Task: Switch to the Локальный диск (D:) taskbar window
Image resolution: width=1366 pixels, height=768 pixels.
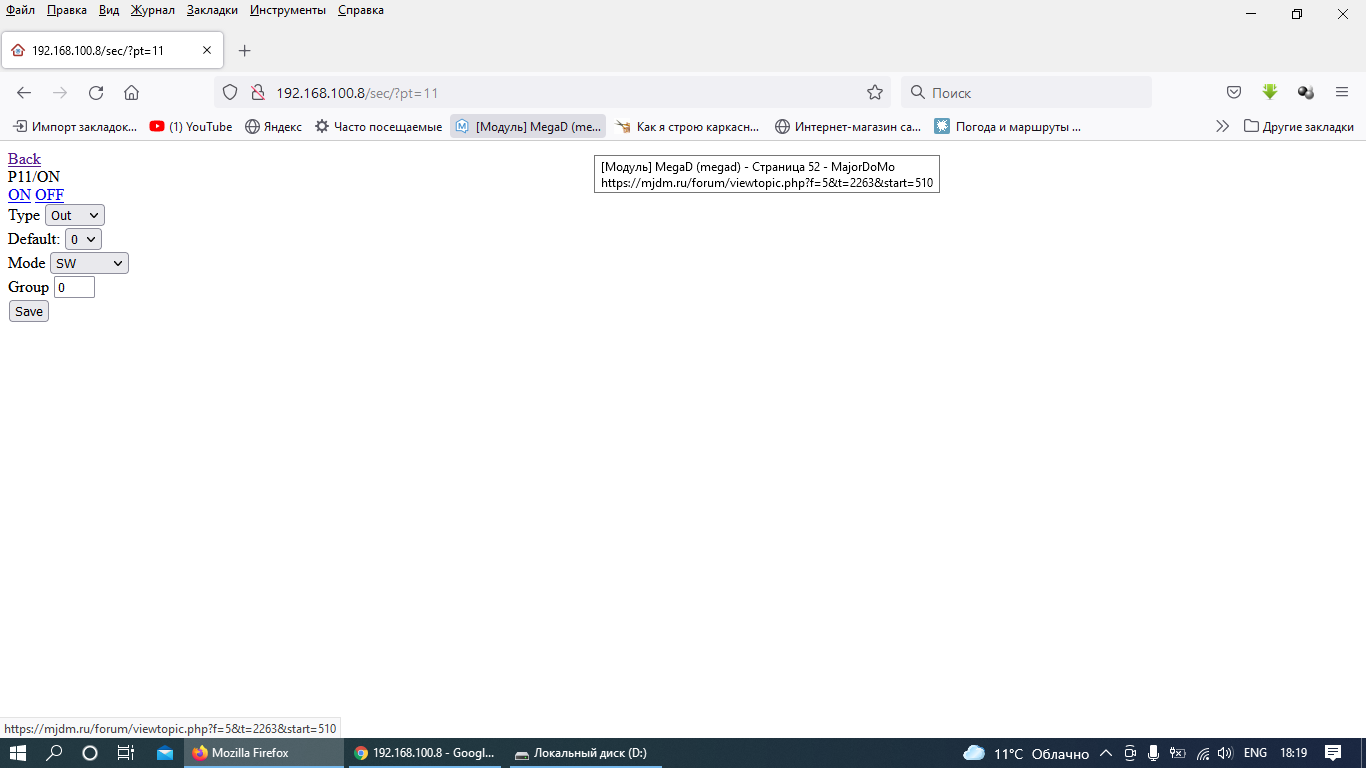Action: (586, 753)
